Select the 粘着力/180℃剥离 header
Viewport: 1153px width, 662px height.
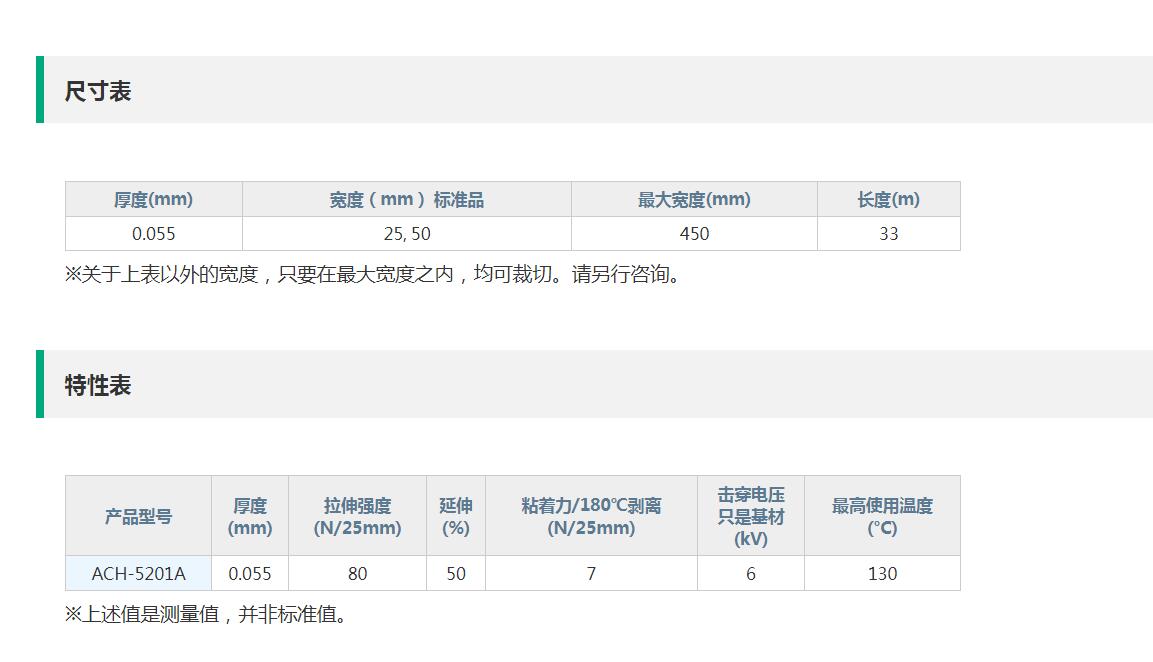(x=591, y=516)
